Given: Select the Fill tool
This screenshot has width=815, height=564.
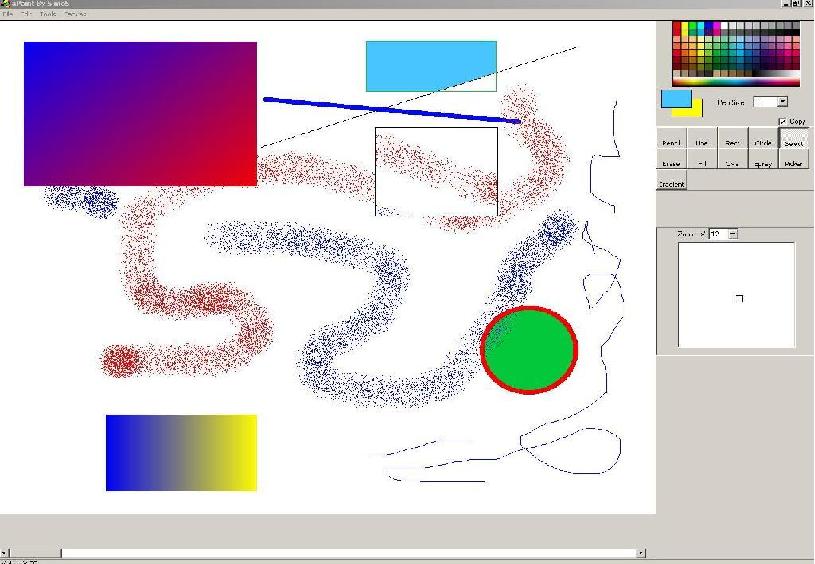Looking at the screenshot, I should (x=702, y=163).
